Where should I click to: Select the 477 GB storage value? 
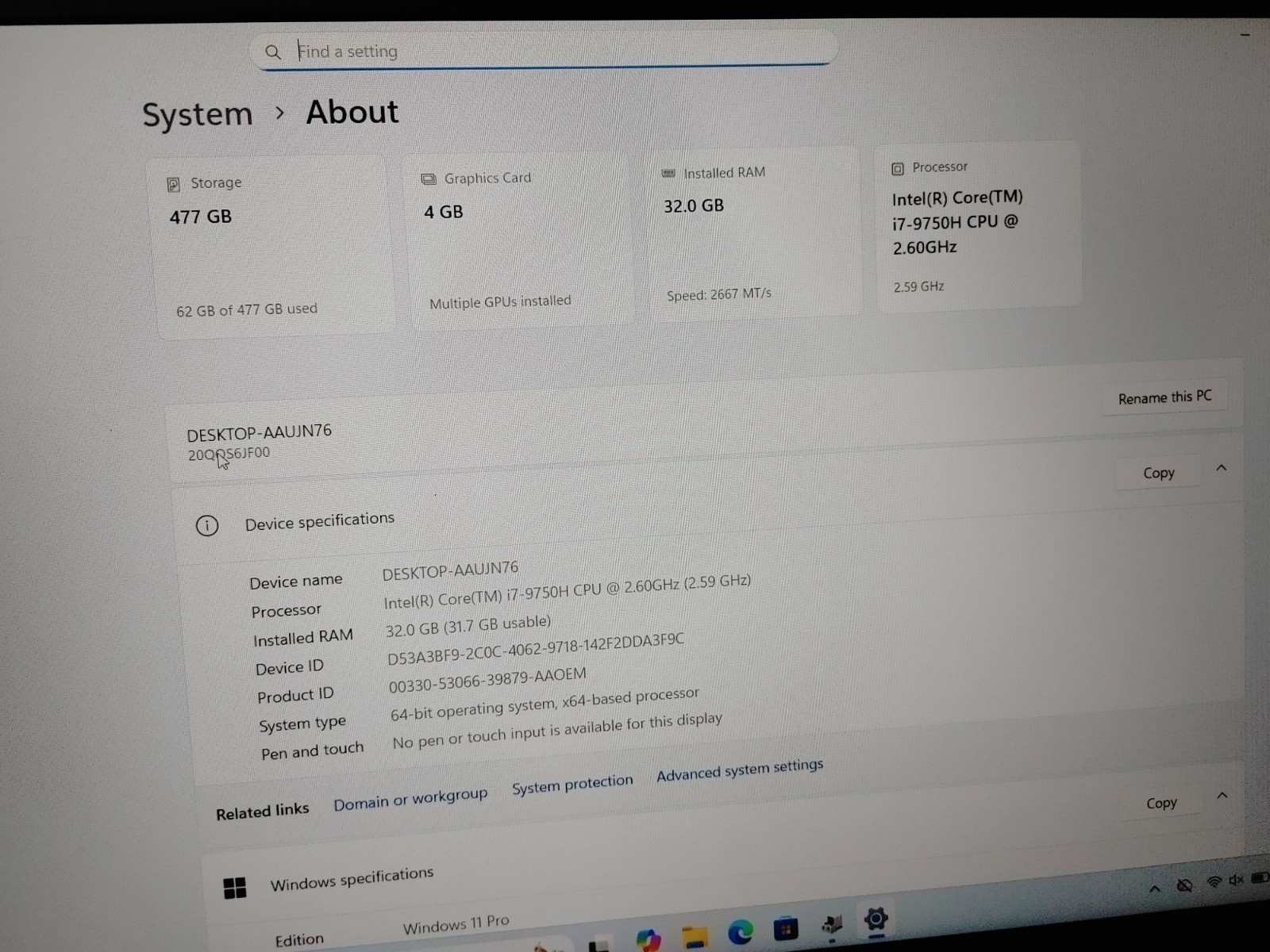(201, 217)
